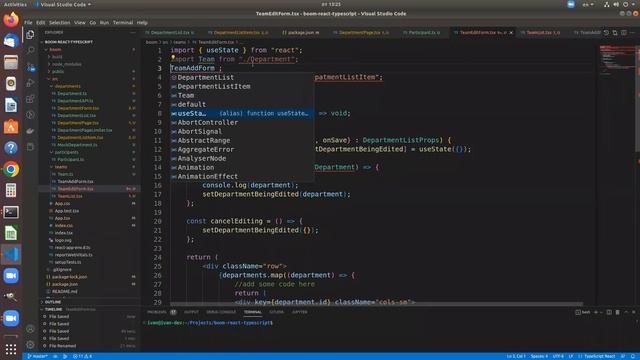Screen dimensions: 640x360
Task: Open Show Applications grid in dock
Action: (x=11, y=349)
